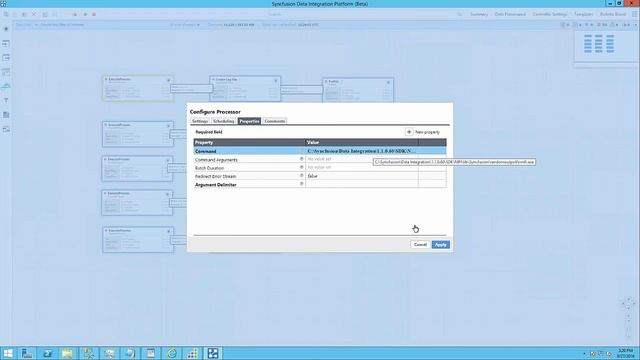Viewport: 640px width, 360px height.
Task: Click the Redirect Error Stream false value
Action: pyautogui.click(x=313, y=176)
